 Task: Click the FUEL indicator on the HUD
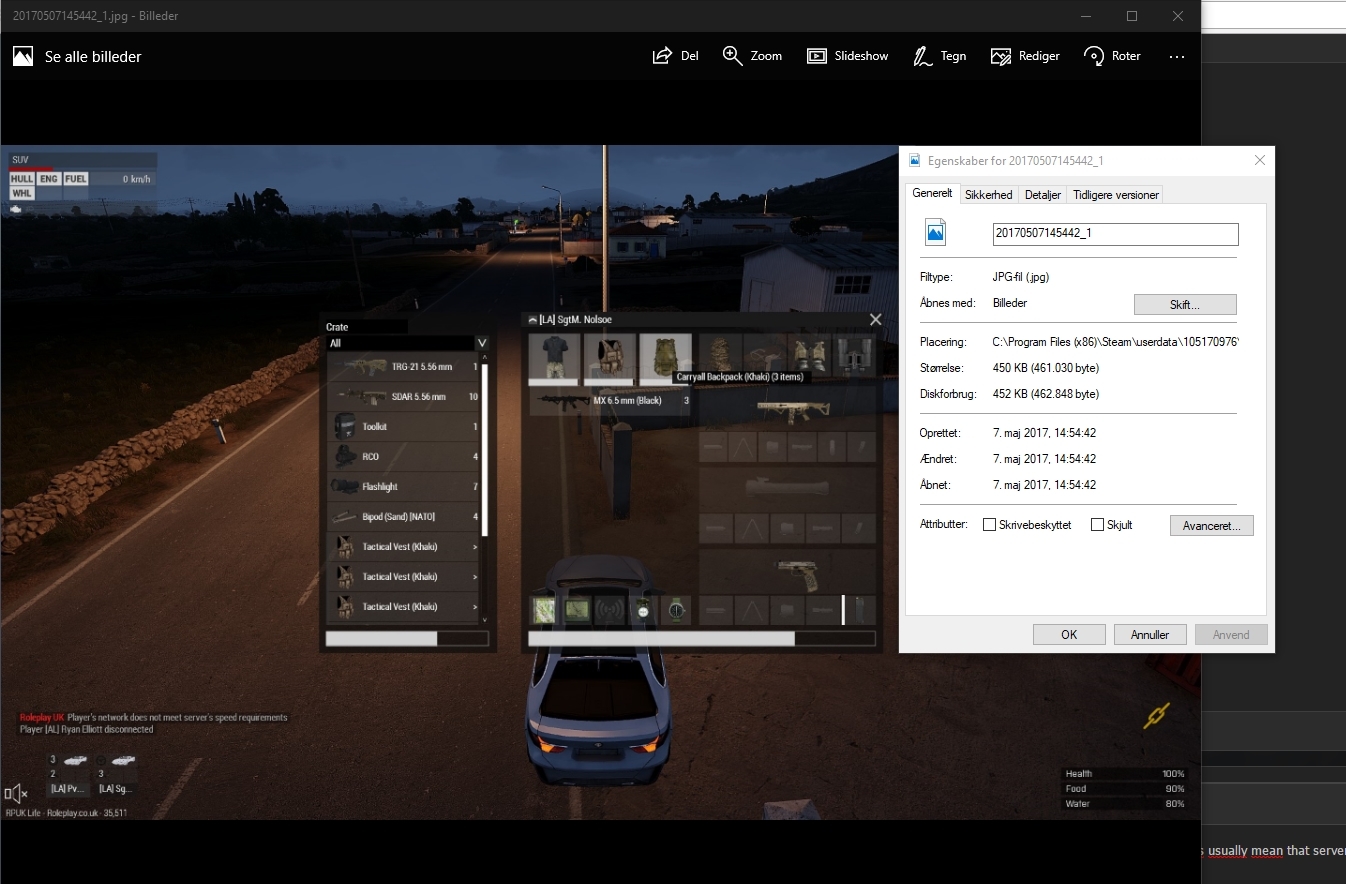76,179
